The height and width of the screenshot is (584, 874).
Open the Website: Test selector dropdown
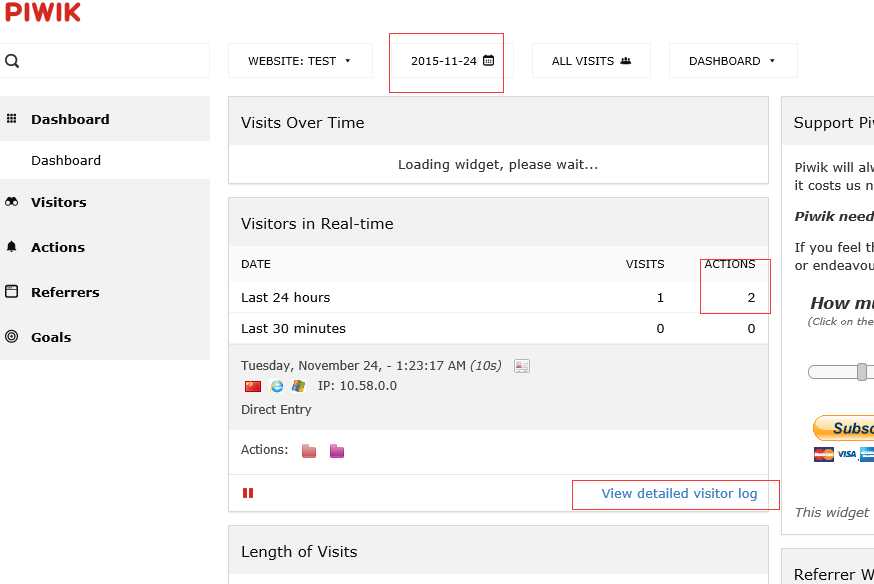pos(299,61)
